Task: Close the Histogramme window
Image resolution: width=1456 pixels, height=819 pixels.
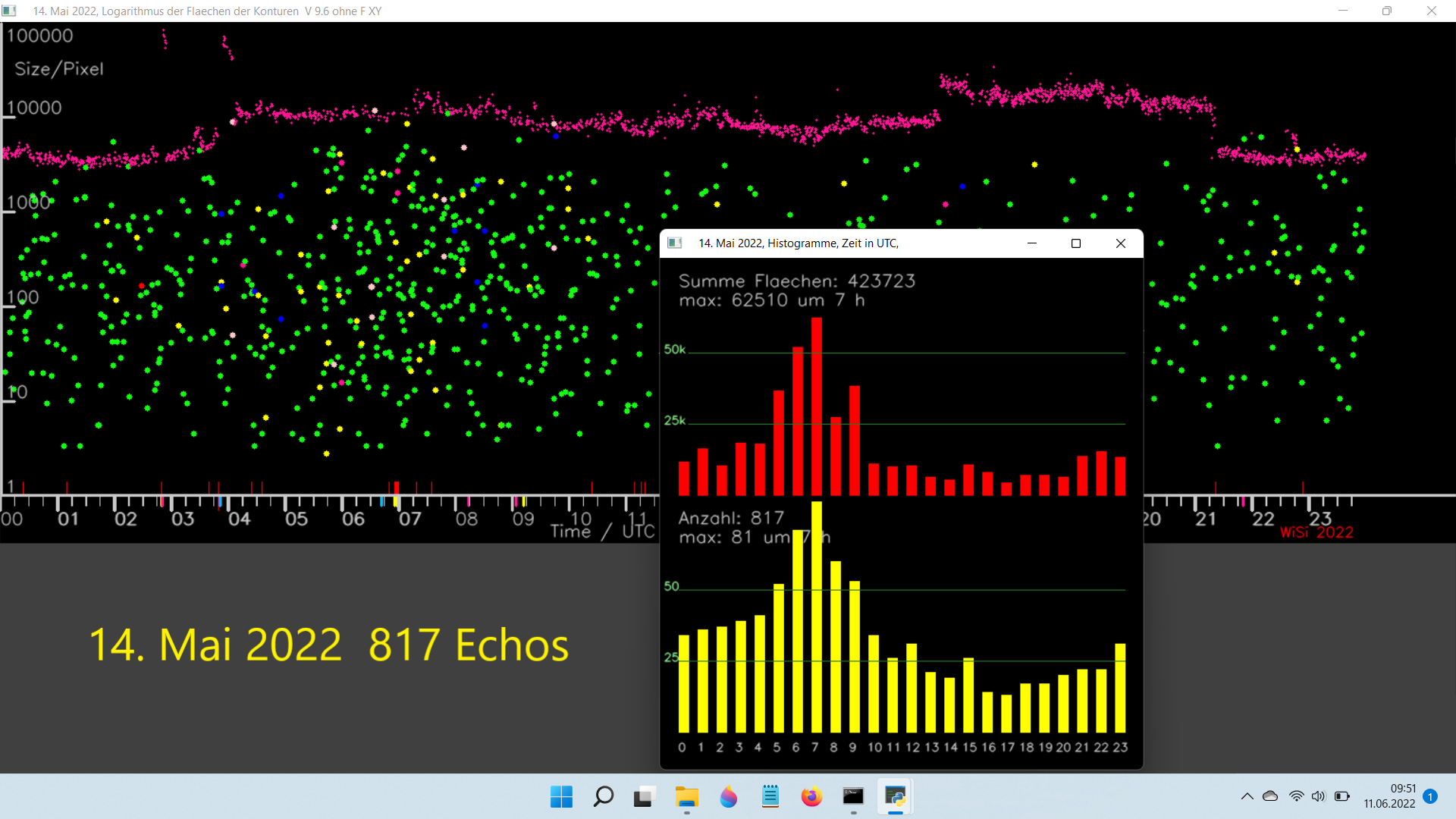Action: (1121, 243)
